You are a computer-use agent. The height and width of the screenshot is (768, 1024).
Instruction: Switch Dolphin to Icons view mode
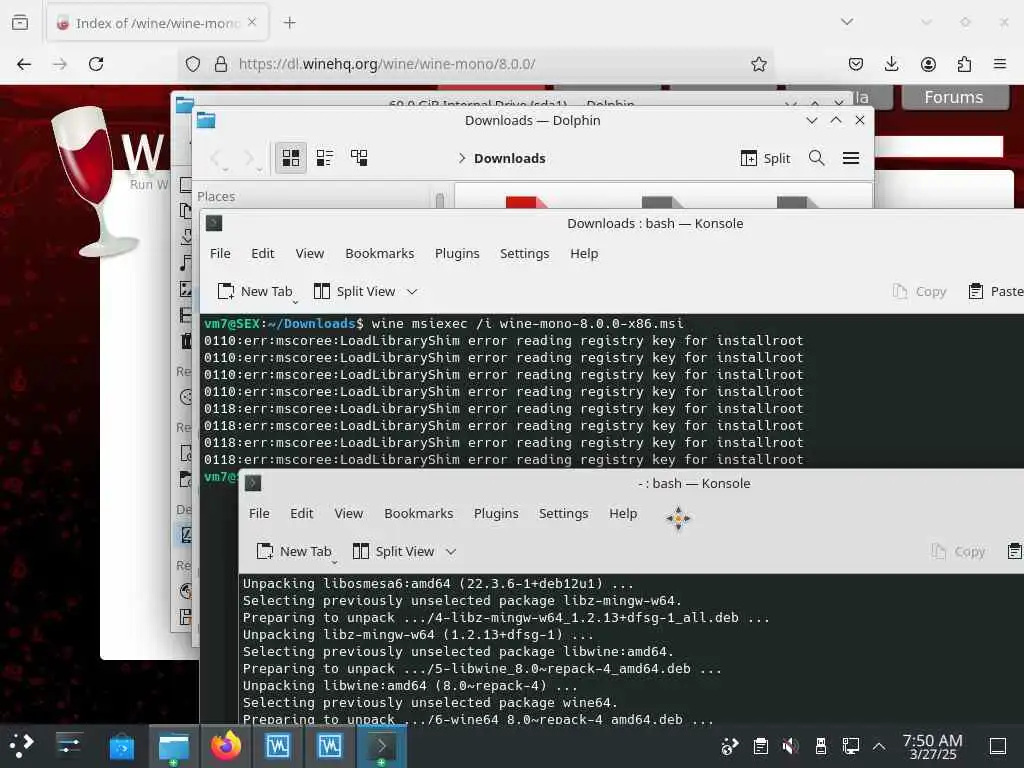[291, 158]
